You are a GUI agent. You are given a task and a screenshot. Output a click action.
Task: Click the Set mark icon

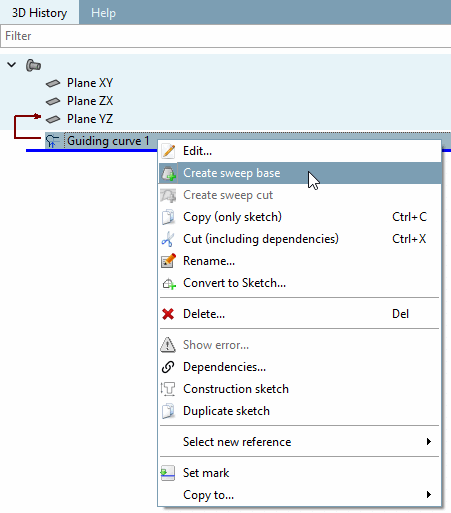click(x=168, y=473)
